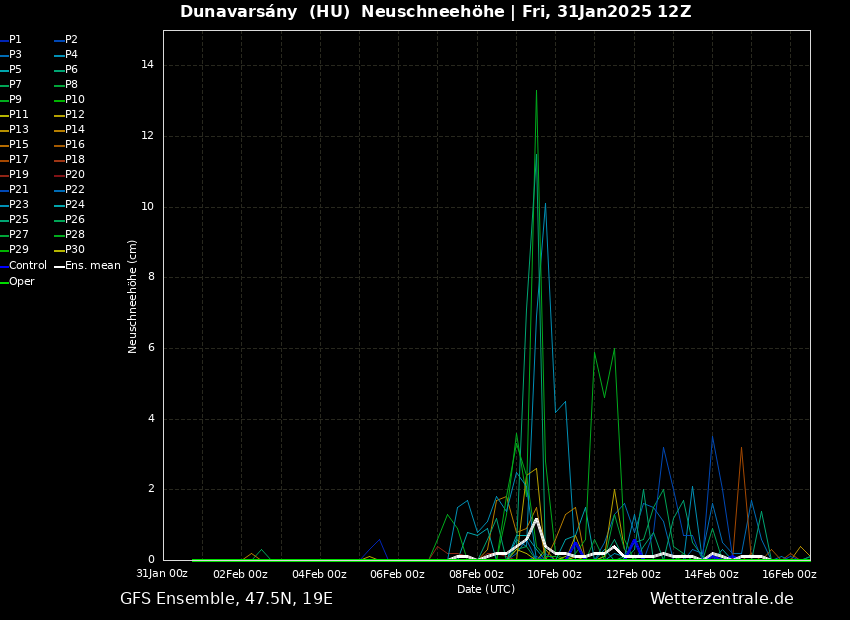Click the P18 legend entry

pyautogui.click(x=74, y=160)
